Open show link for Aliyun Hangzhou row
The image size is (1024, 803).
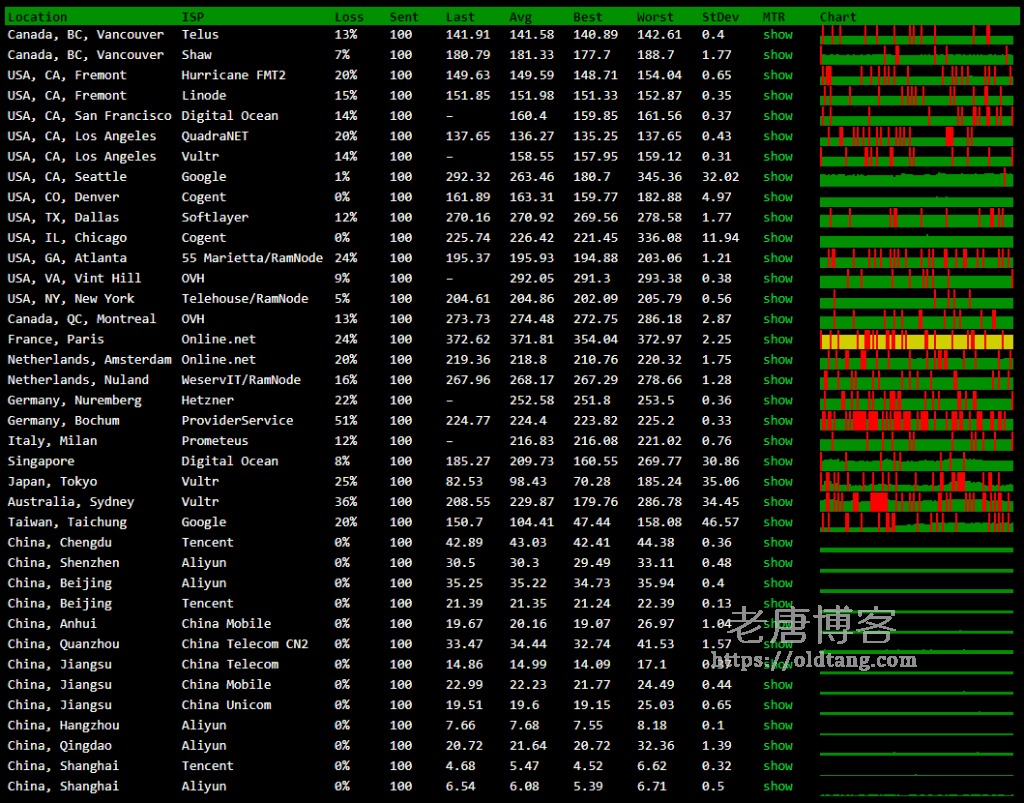[x=777, y=726]
